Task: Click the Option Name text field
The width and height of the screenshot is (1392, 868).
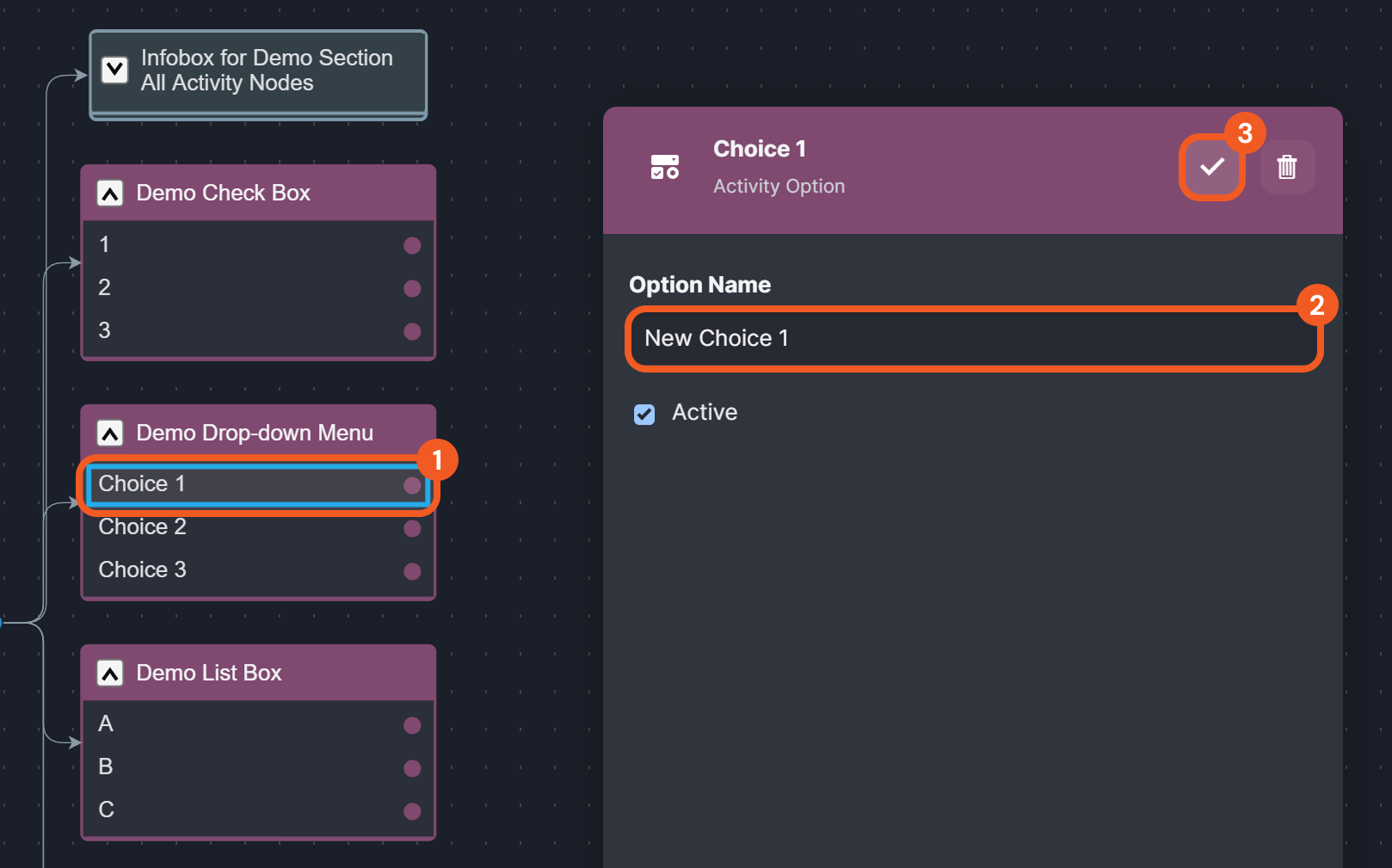Action: tap(972, 339)
